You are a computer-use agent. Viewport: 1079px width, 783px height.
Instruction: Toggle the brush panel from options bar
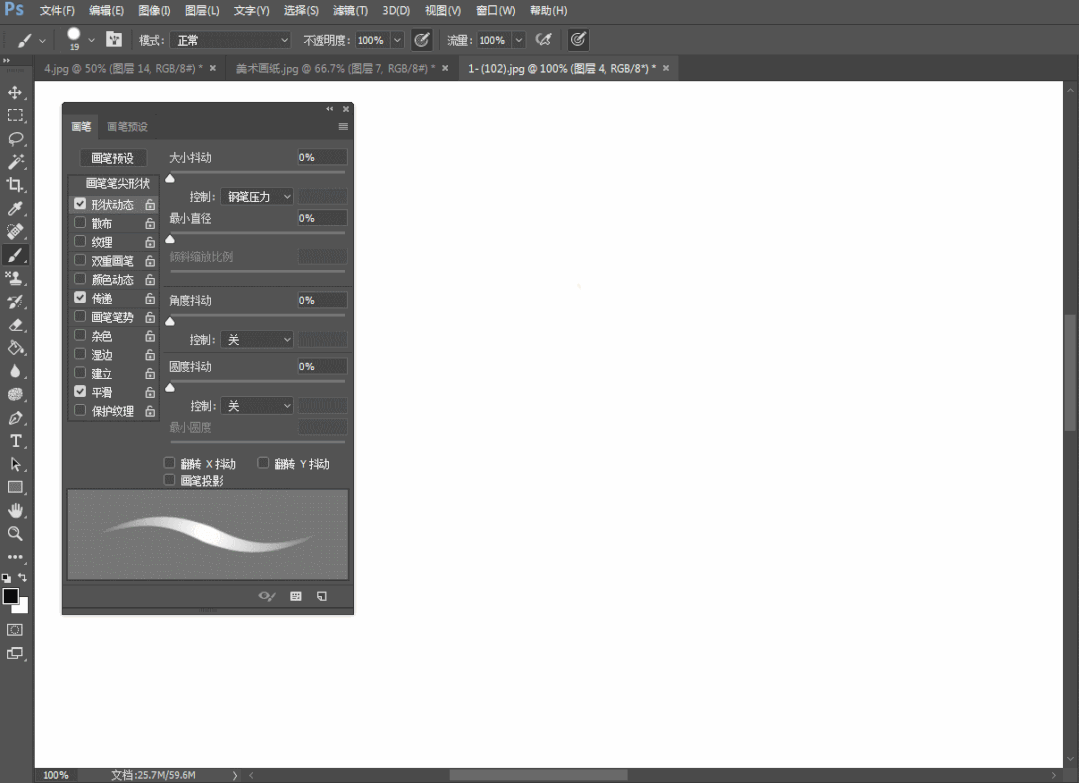pyautogui.click(x=114, y=40)
